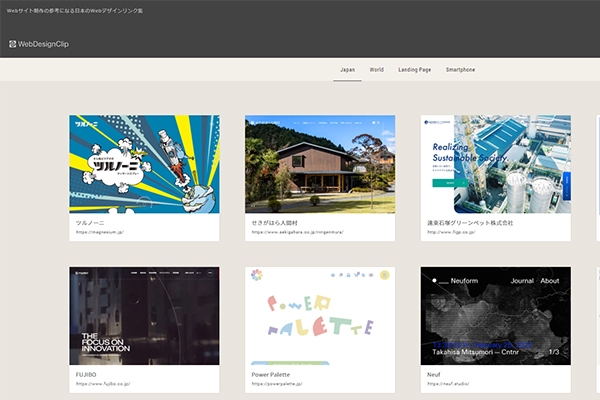Open the ツルノーニ comic-style thumbnail
The width and height of the screenshot is (600, 400).
(x=144, y=164)
